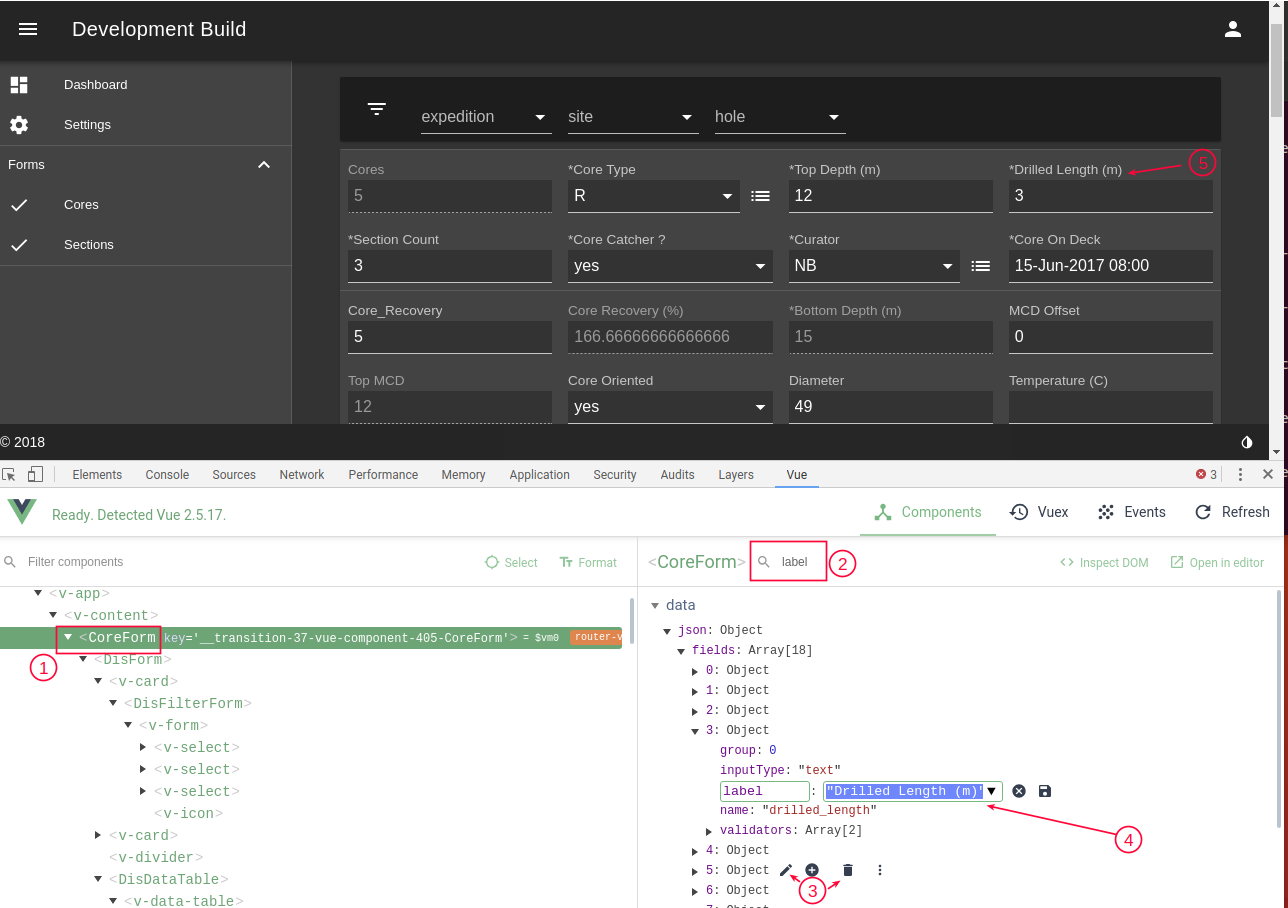Click the Top Depth input field
The height and width of the screenshot is (908, 1288).
pyautogui.click(x=891, y=196)
